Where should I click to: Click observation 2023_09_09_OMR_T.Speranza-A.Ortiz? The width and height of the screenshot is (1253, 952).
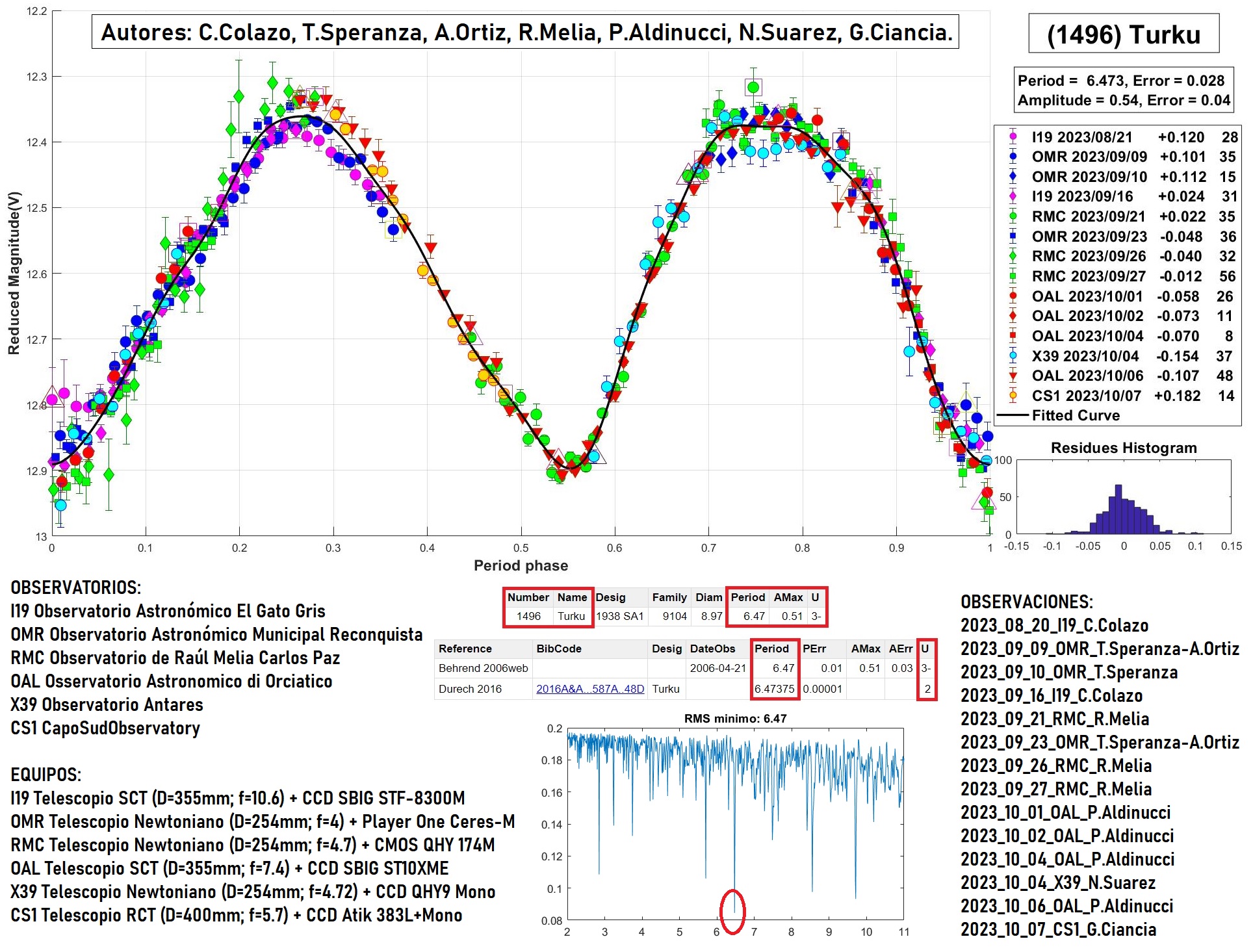tap(1100, 649)
